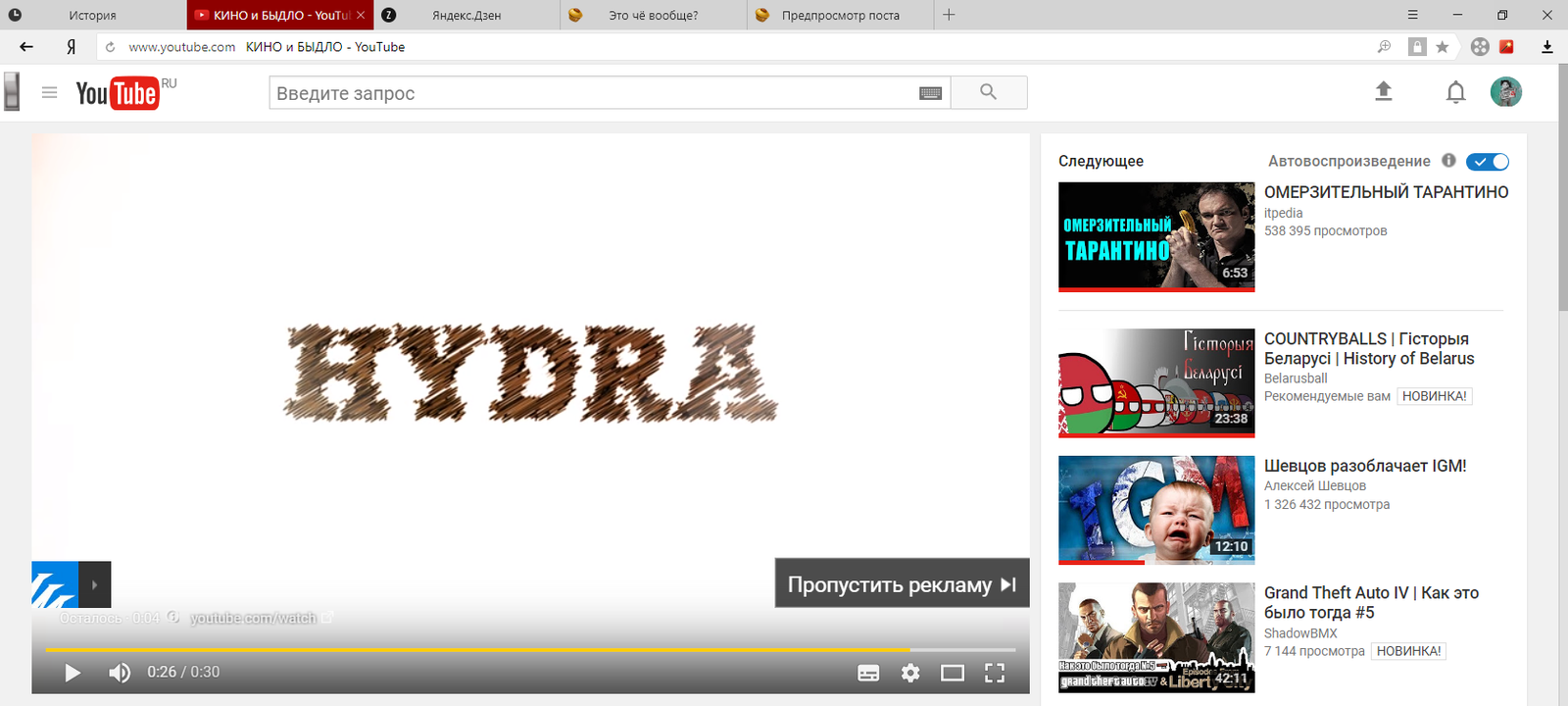
Task: Play the video with the play button
Action: coord(73,673)
